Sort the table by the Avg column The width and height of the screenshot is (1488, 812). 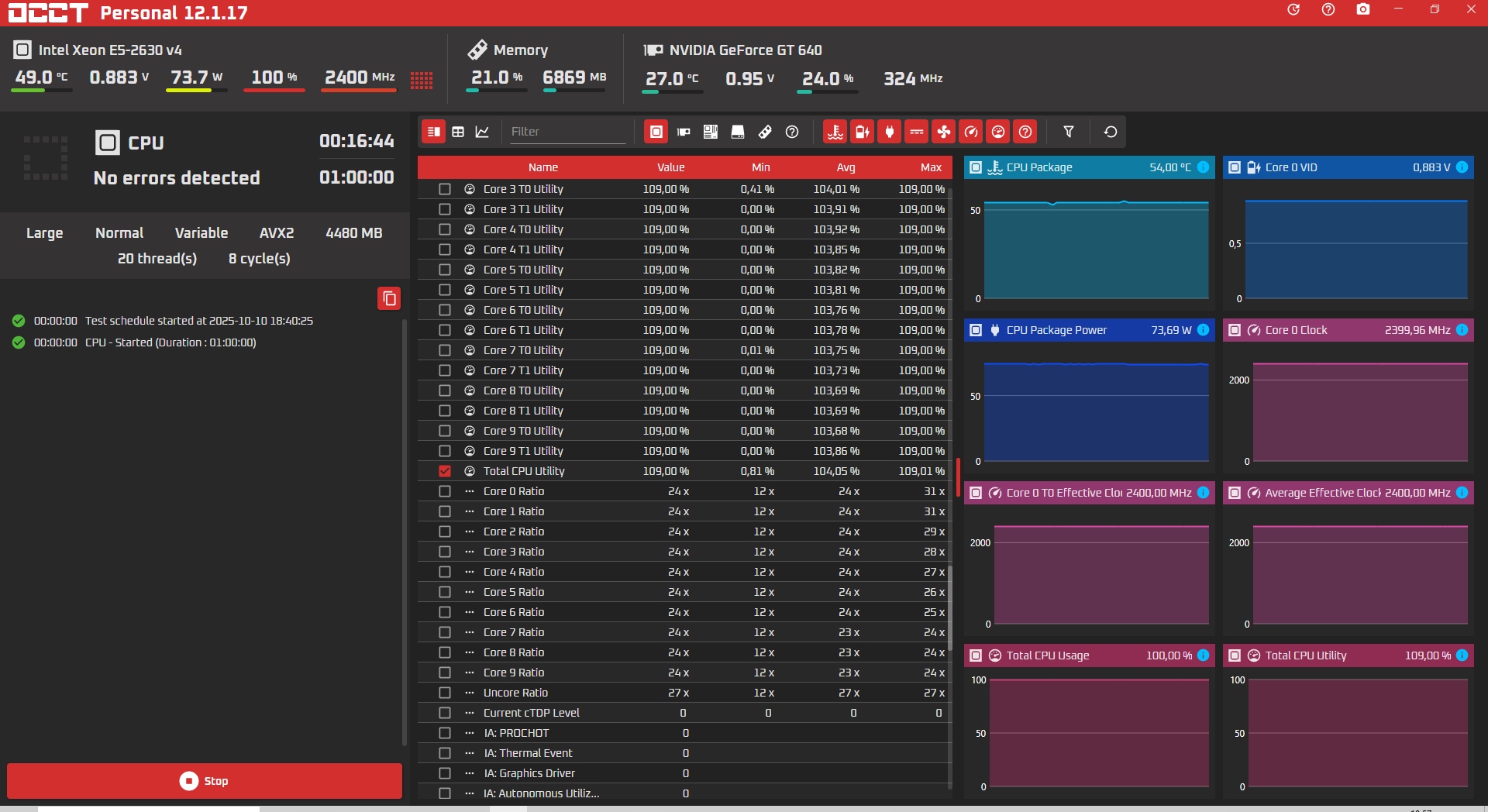click(846, 167)
